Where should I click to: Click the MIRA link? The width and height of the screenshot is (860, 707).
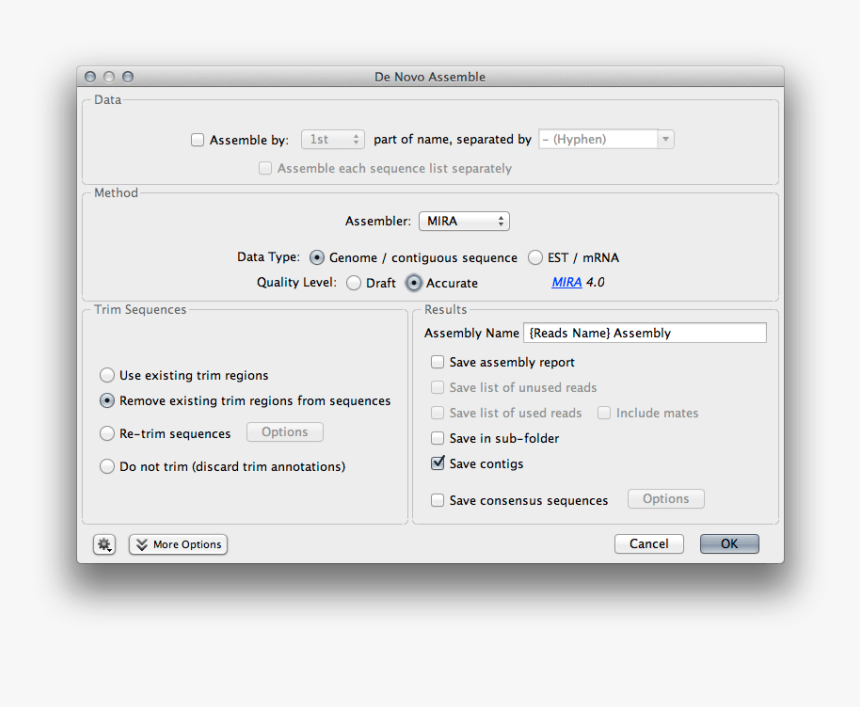pos(566,283)
